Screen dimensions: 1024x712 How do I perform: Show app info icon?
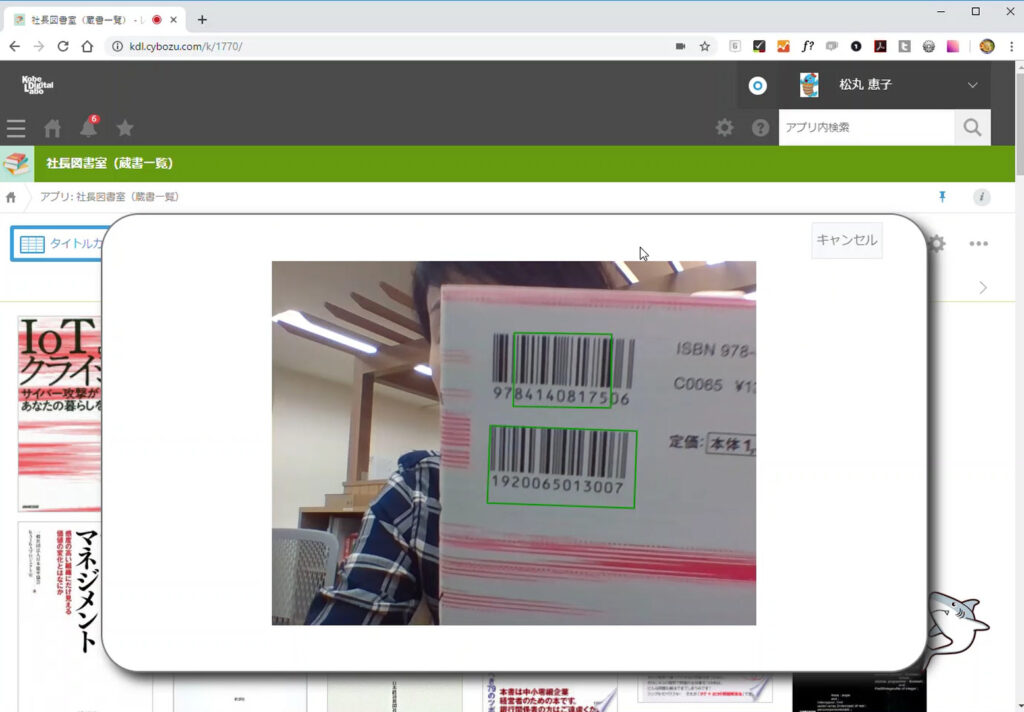982,197
